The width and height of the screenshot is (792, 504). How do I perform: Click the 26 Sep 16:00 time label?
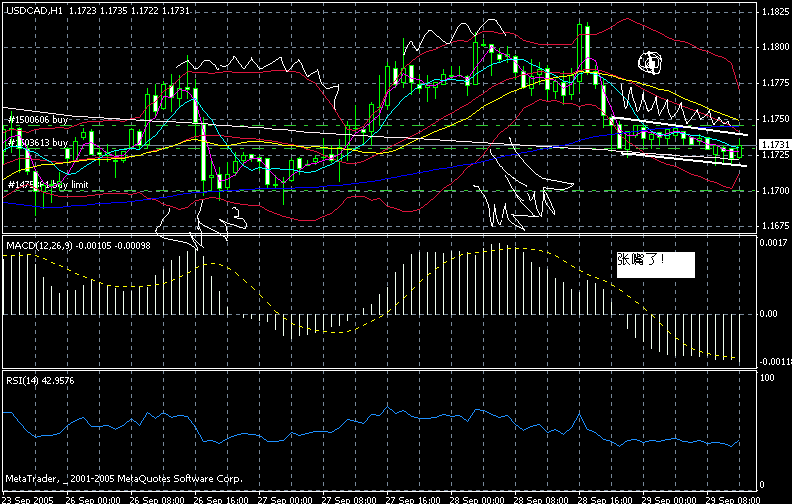pos(221,500)
